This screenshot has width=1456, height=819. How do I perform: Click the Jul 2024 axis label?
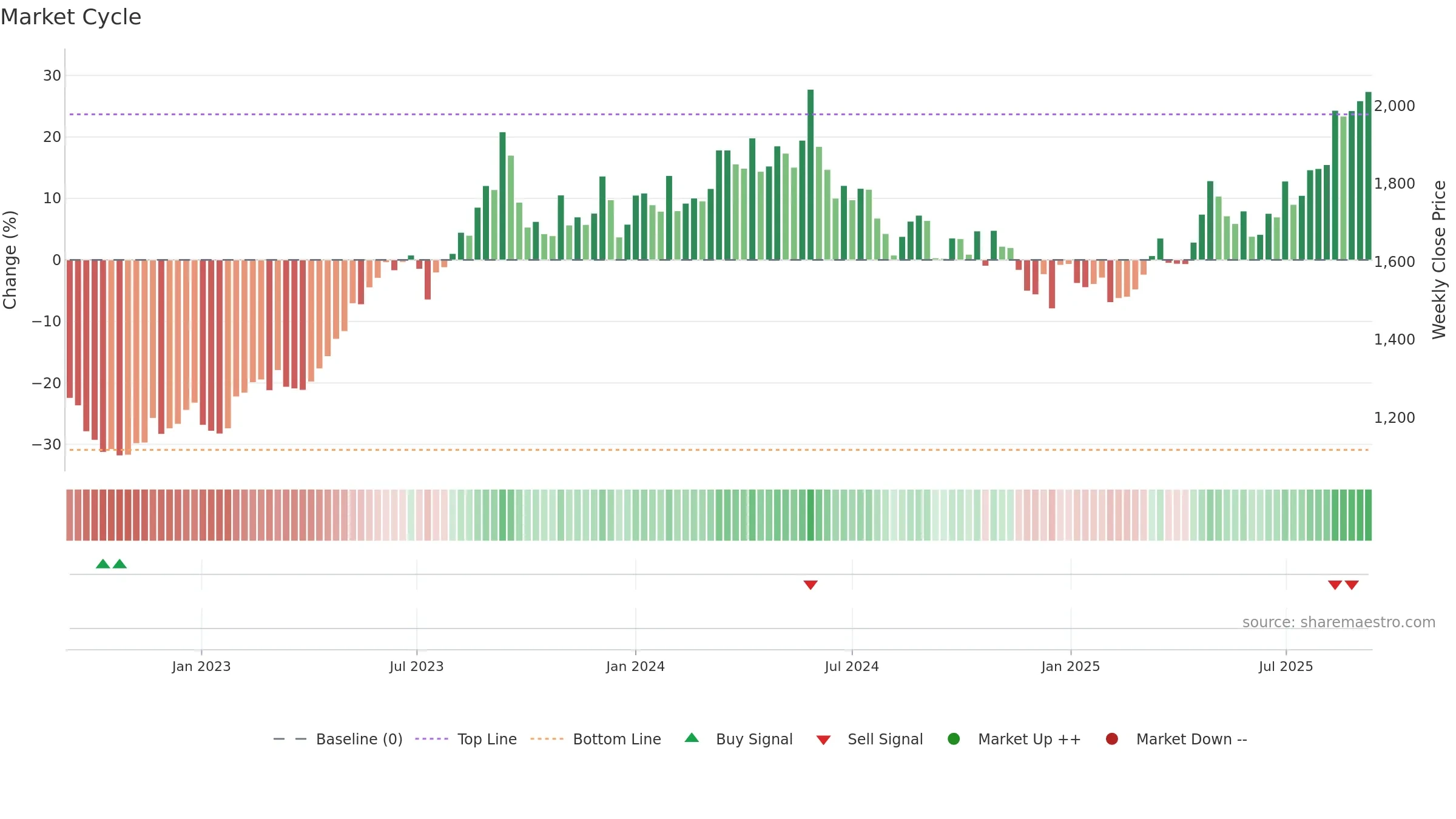tap(852, 666)
